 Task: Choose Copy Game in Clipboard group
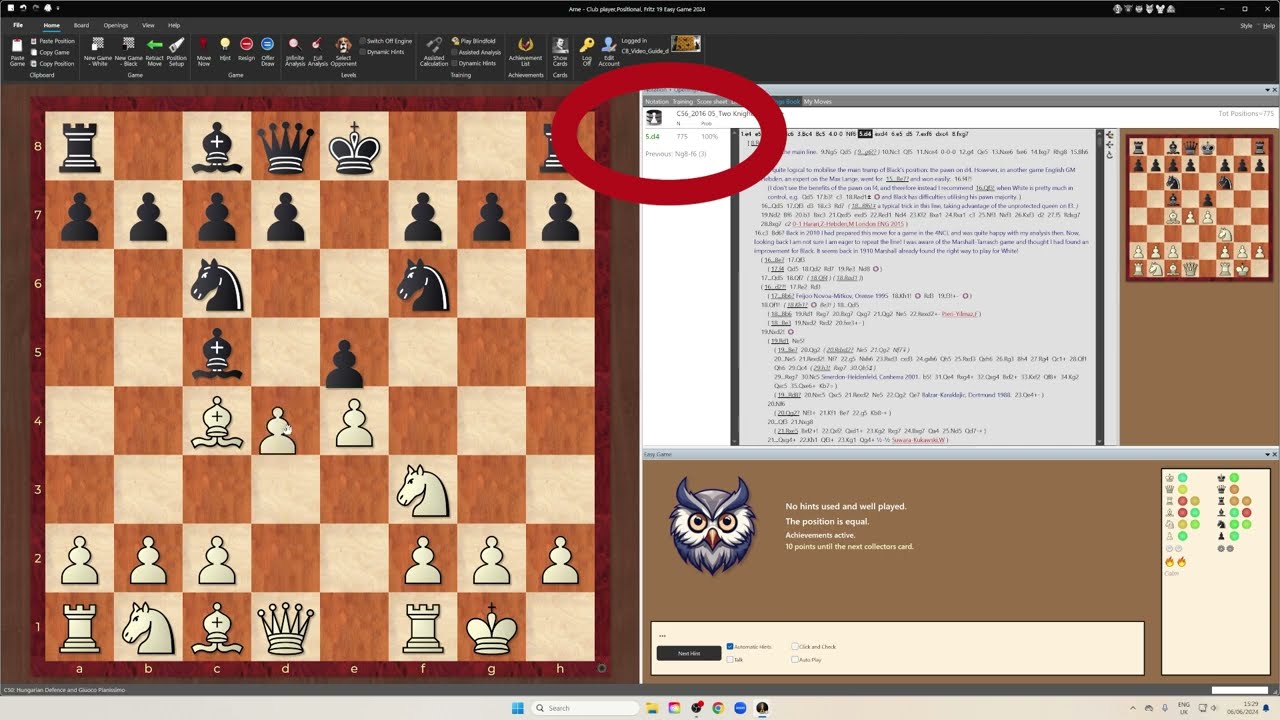(x=51, y=52)
